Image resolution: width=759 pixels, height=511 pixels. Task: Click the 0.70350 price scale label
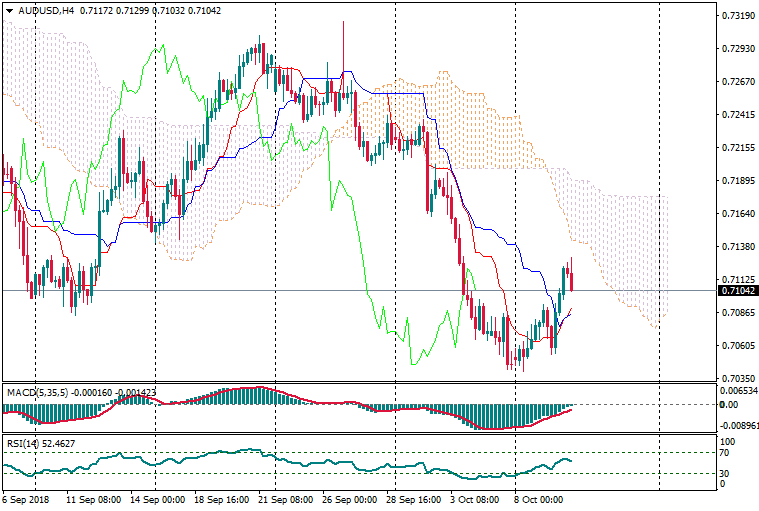(737, 378)
